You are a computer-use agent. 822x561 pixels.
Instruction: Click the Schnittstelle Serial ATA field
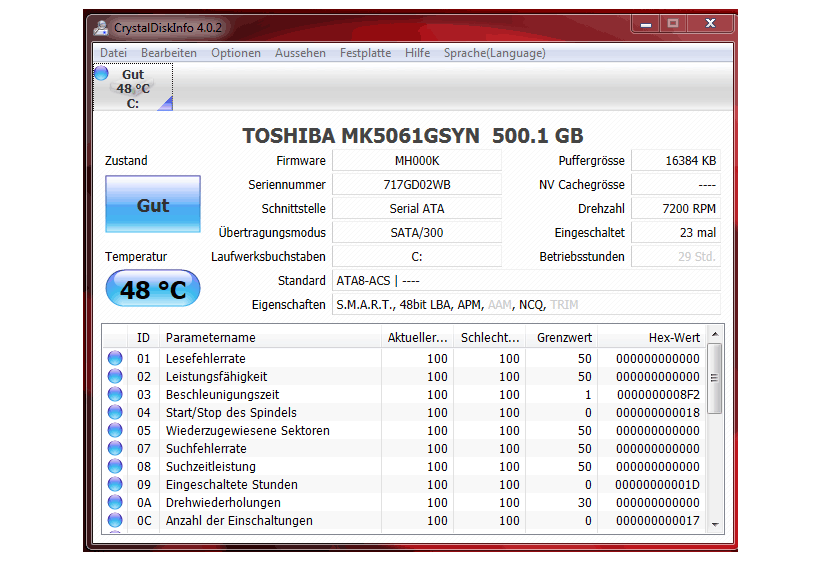point(417,209)
